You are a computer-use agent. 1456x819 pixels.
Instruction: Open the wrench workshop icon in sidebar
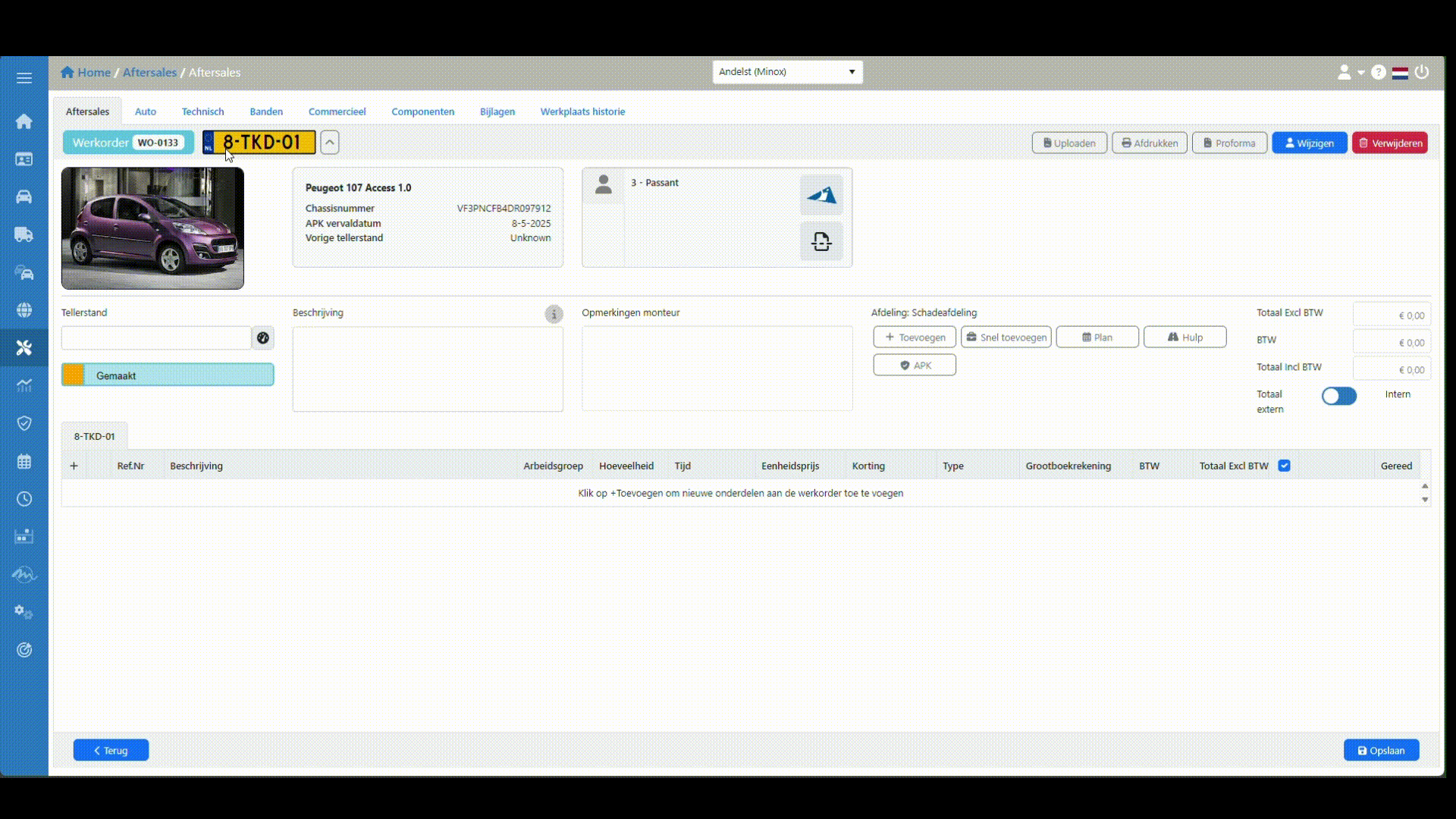coord(24,348)
